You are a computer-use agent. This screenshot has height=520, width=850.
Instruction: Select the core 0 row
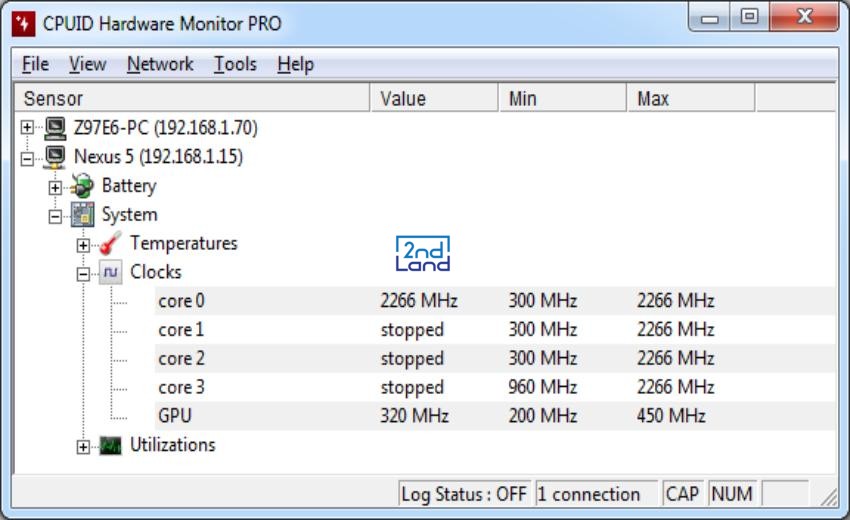tap(494, 301)
